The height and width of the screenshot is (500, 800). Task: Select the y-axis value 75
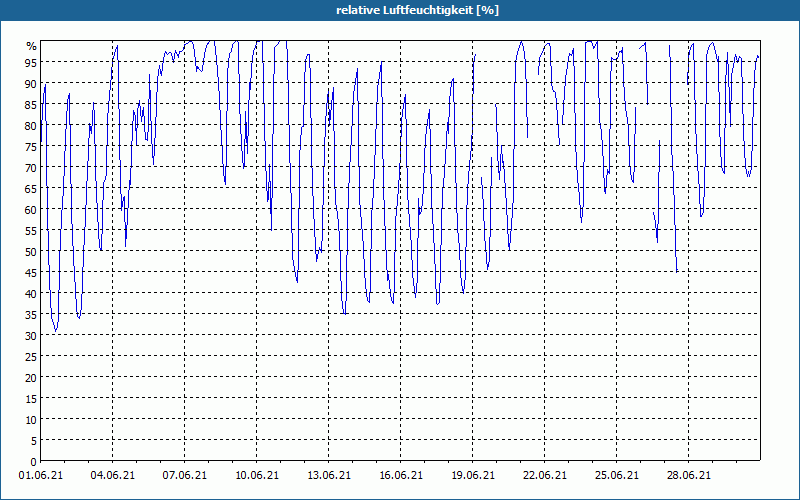point(31,146)
